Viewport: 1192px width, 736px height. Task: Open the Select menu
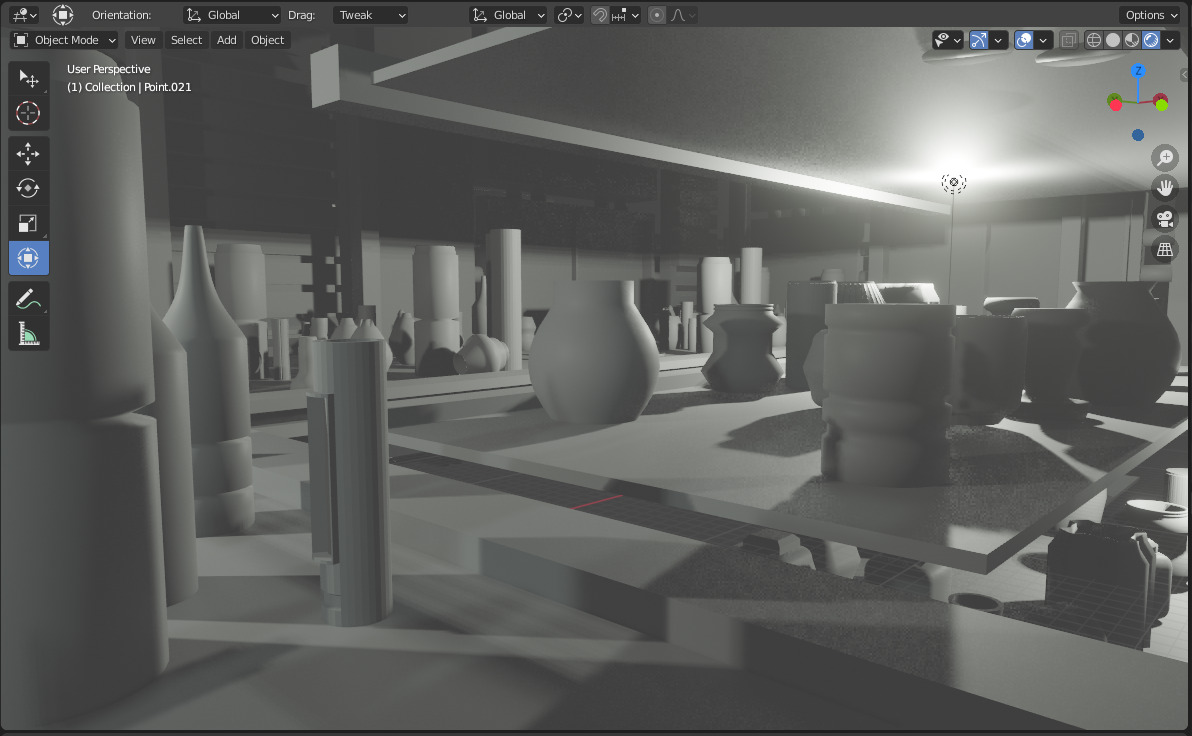(x=186, y=40)
